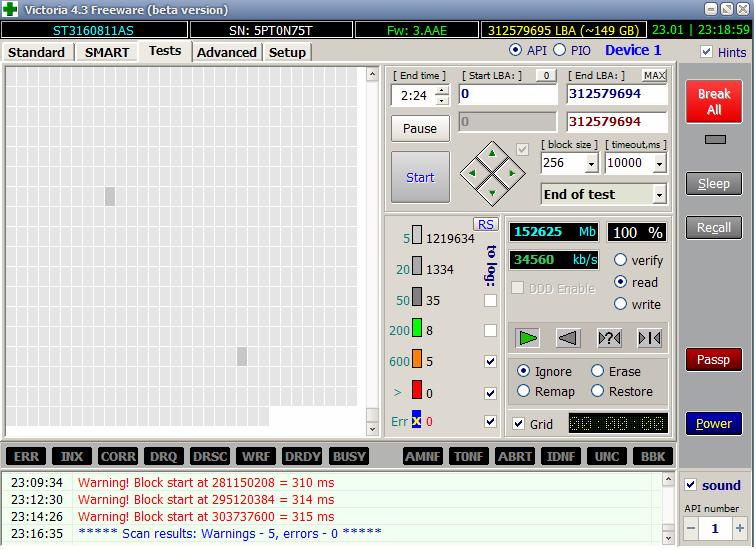Screen dimensions: 756x551
Task: Click the Break All button
Action: click(x=714, y=101)
